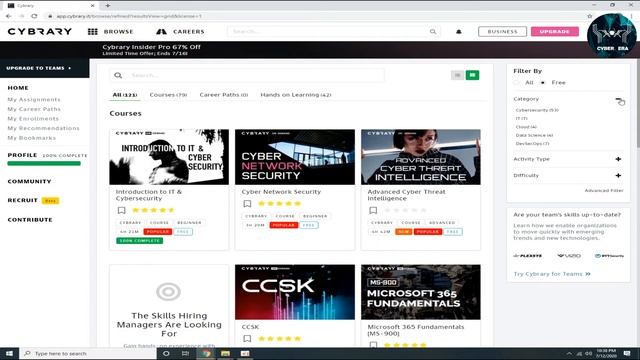Select the All results tab
Screen dimensions: 640x360
tap(125, 95)
